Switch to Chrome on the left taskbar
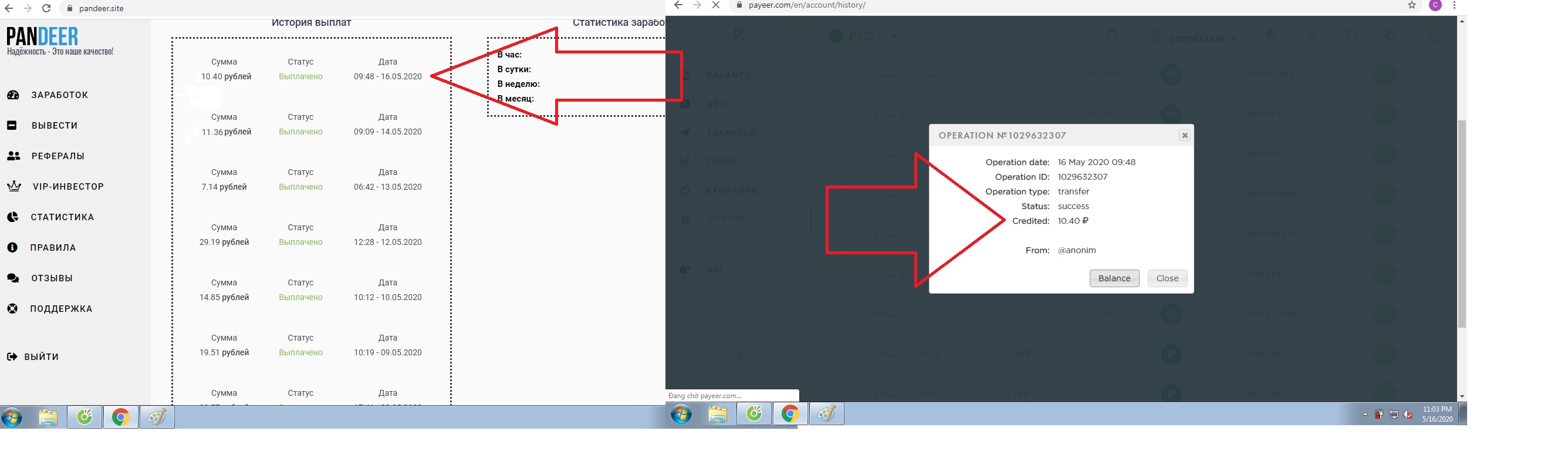This screenshot has width=1568, height=451. click(x=120, y=418)
